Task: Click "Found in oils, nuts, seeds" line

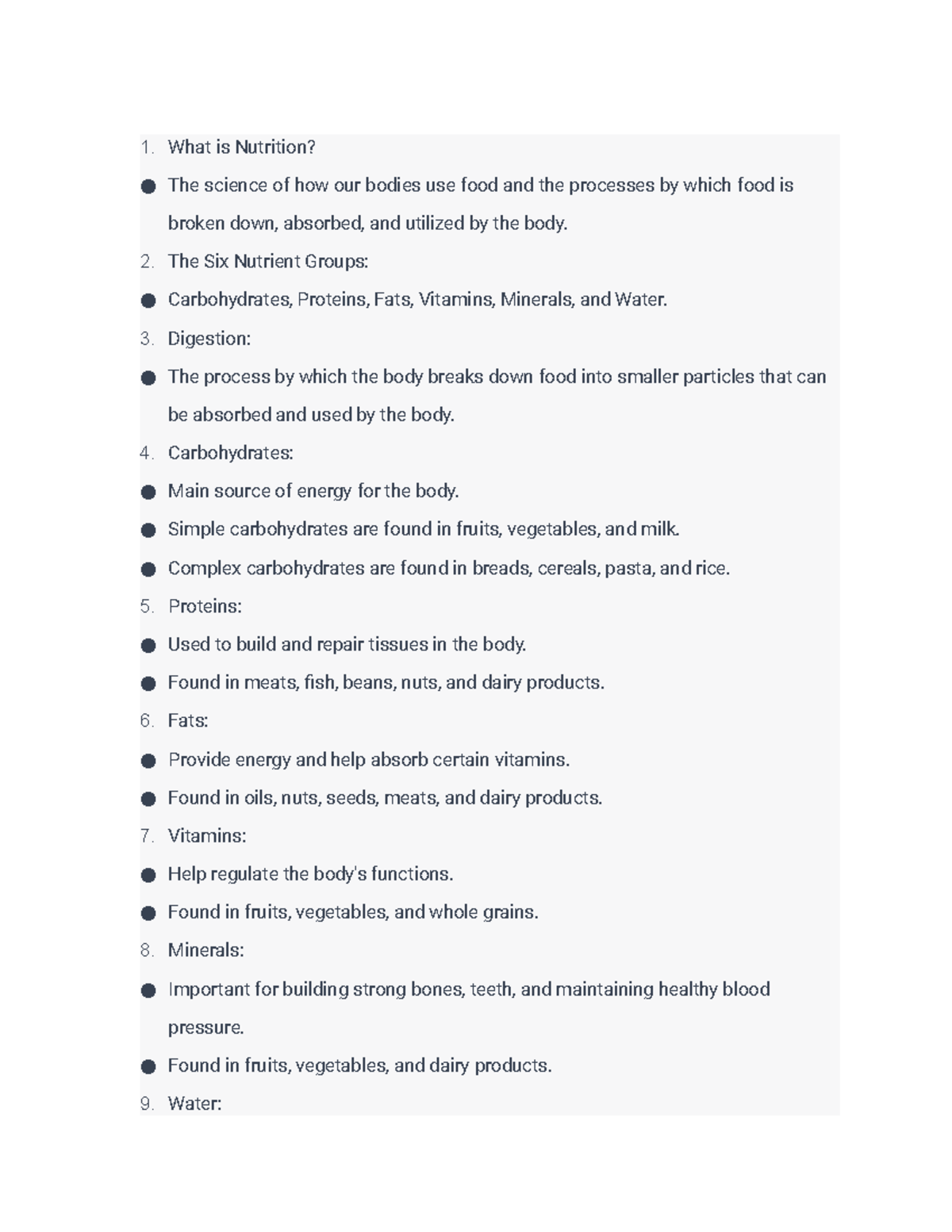Action: point(385,798)
